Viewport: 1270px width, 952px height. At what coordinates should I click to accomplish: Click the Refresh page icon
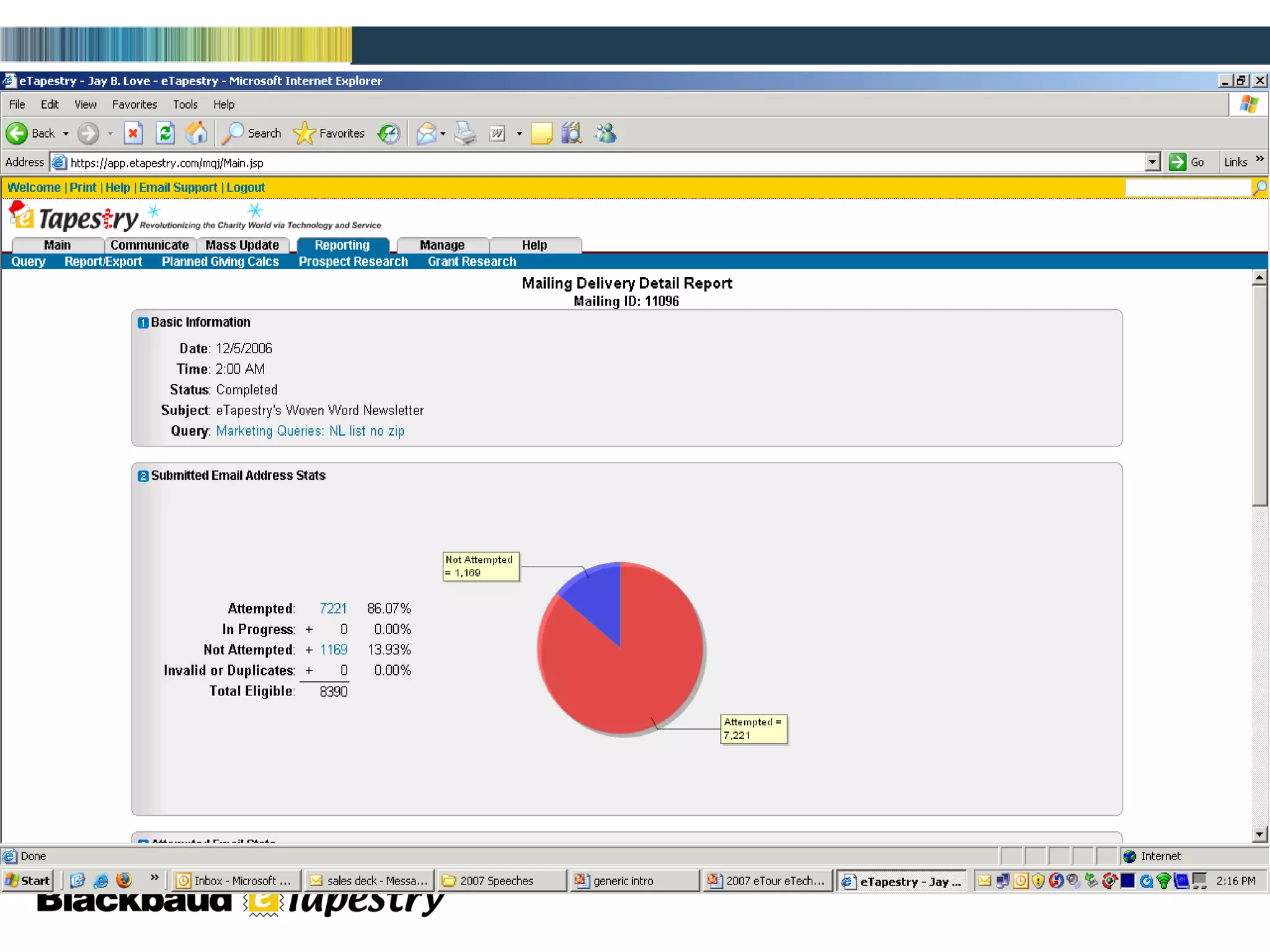[x=165, y=133]
